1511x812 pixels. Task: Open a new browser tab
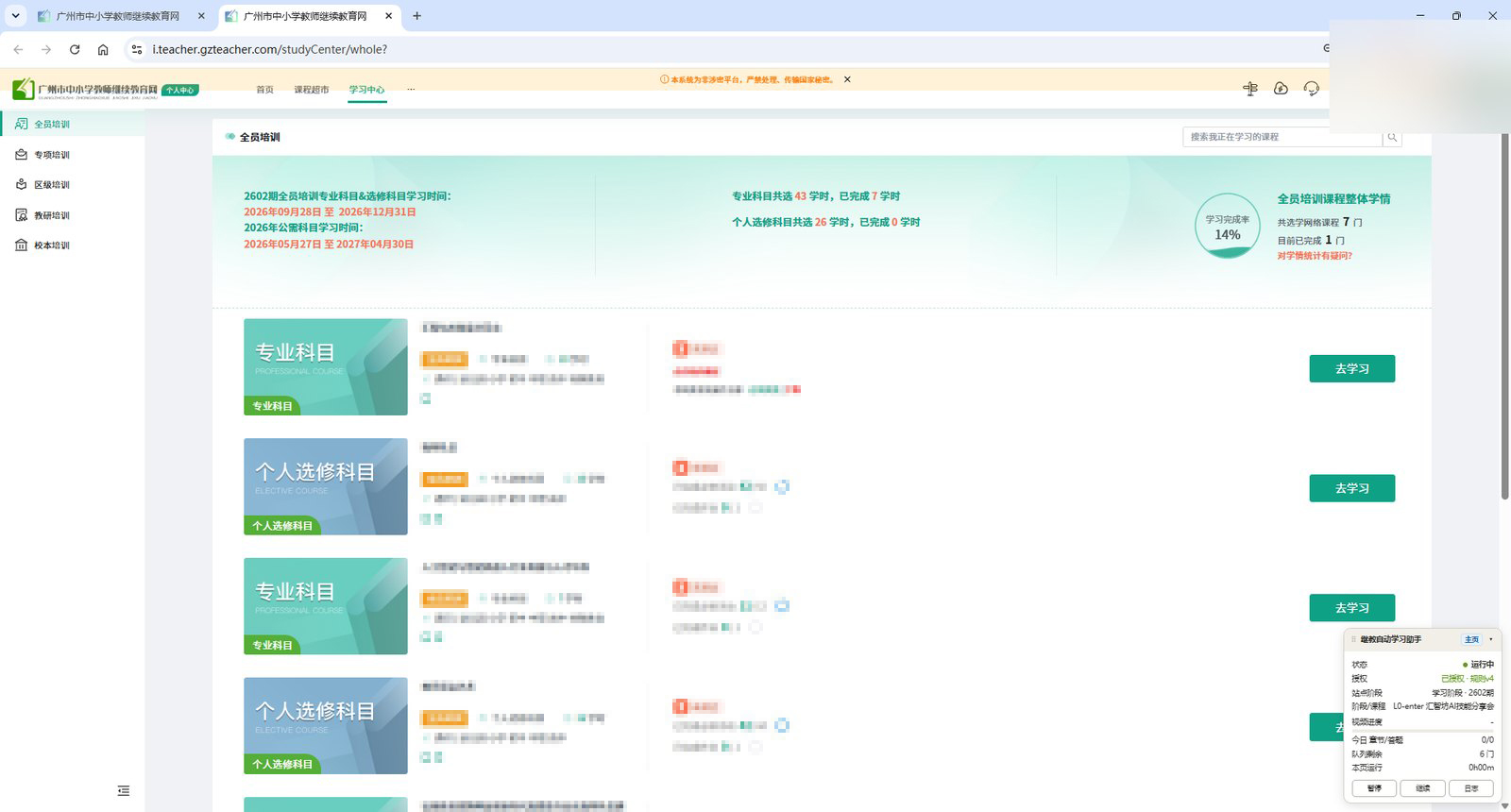[x=417, y=16]
